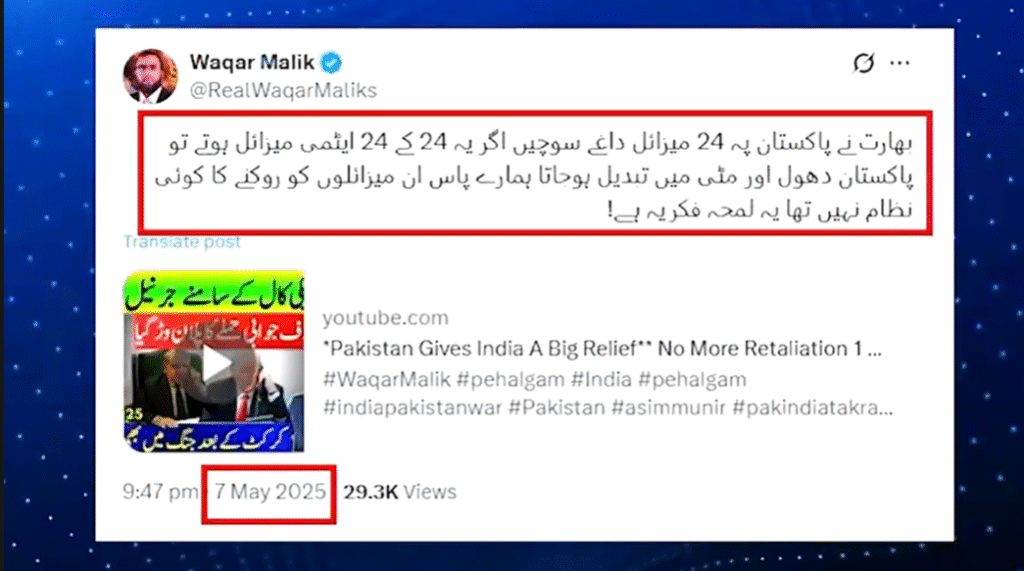Open the 29.3K Views count

click(400, 491)
